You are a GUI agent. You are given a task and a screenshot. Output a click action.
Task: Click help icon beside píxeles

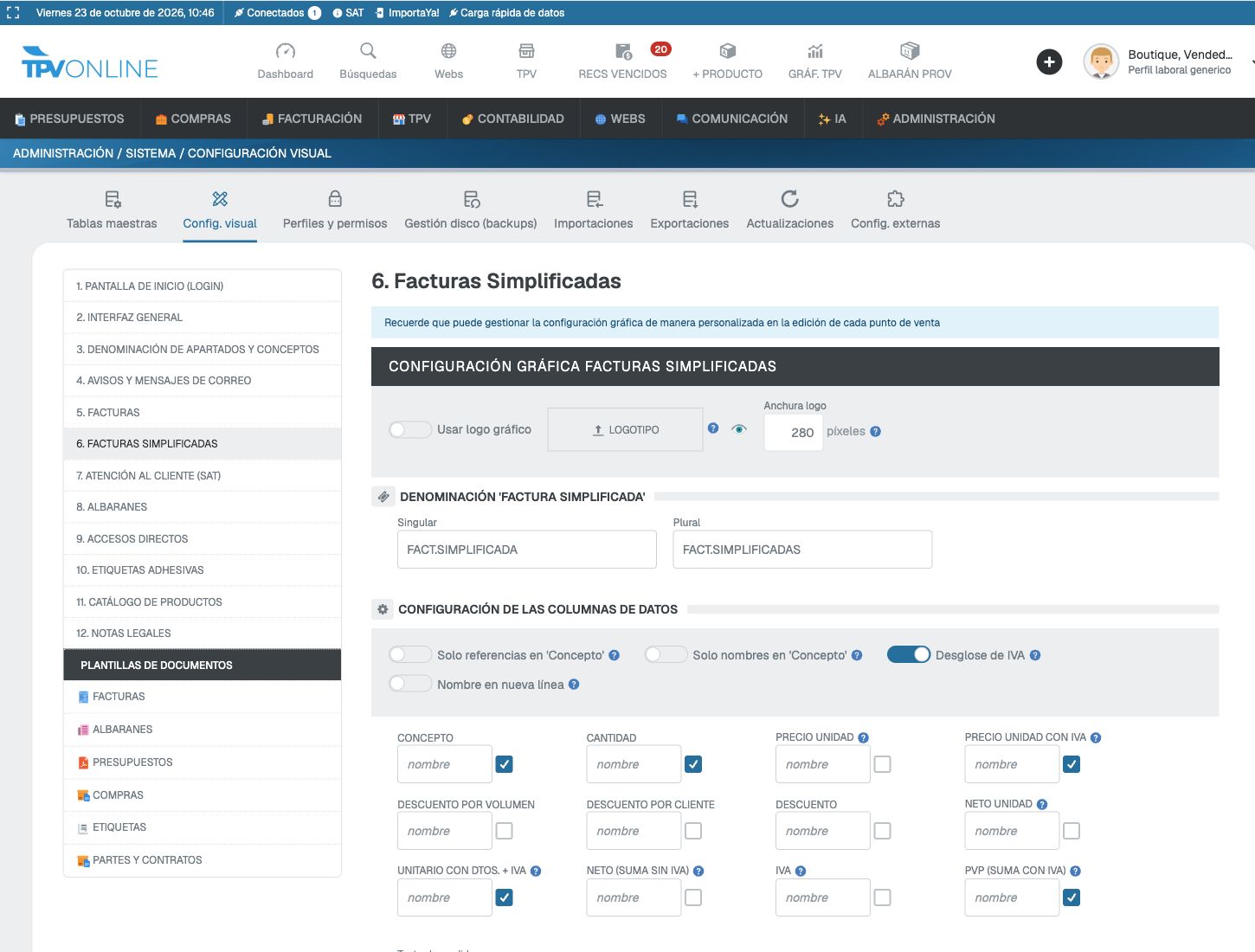(x=876, y=431)
